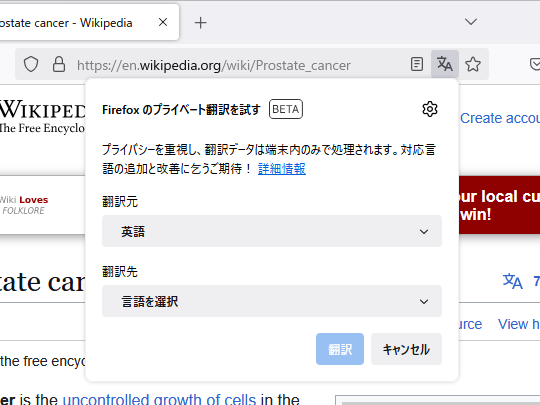
Task: Click the Firefox のプライベート翻訳を試す heading
Action: point(181,110)
